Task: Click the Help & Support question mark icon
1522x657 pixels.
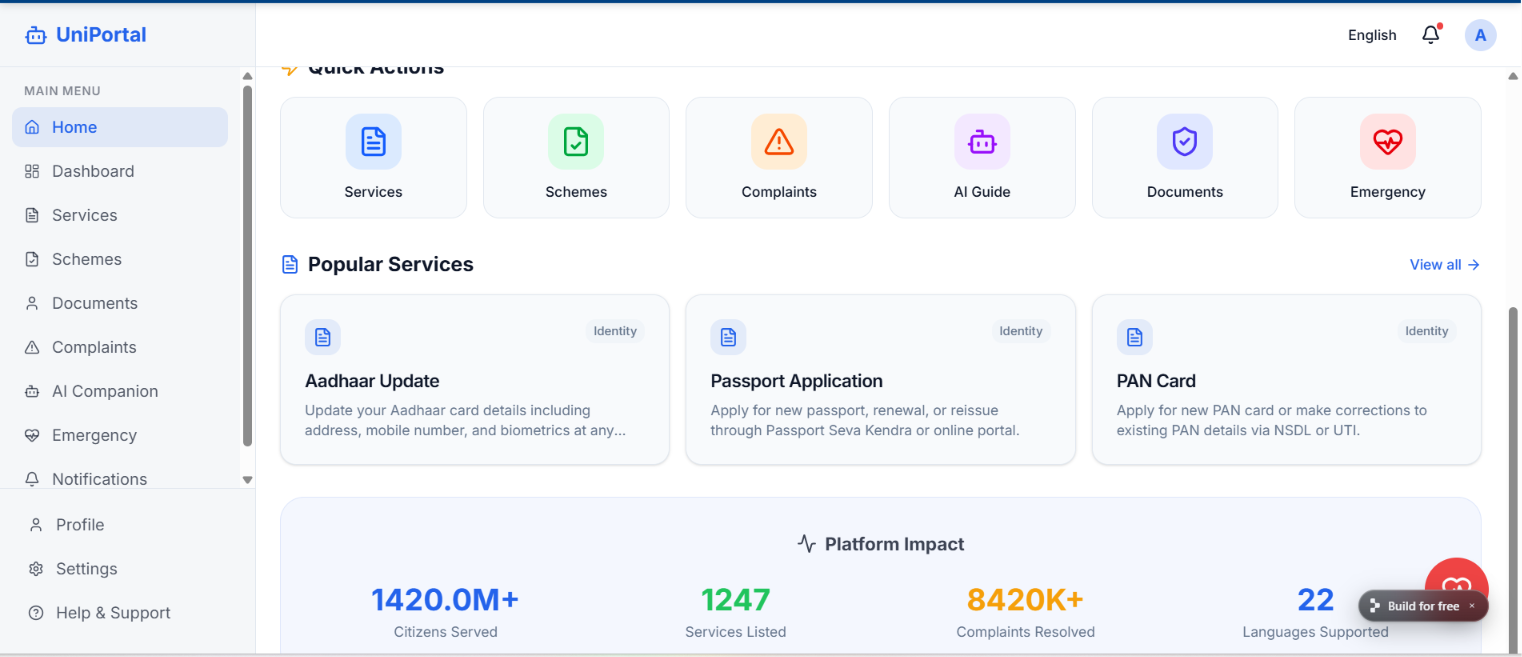Action: pyautogui.click(x=36, y=613)
